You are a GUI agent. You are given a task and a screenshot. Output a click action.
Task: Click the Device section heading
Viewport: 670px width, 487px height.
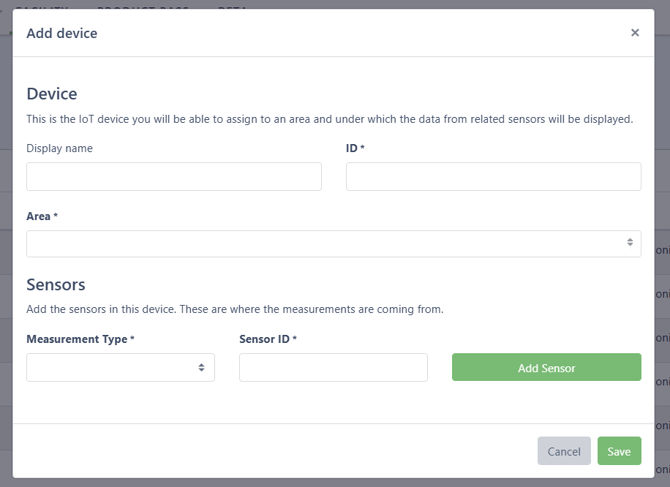point(52,94)
